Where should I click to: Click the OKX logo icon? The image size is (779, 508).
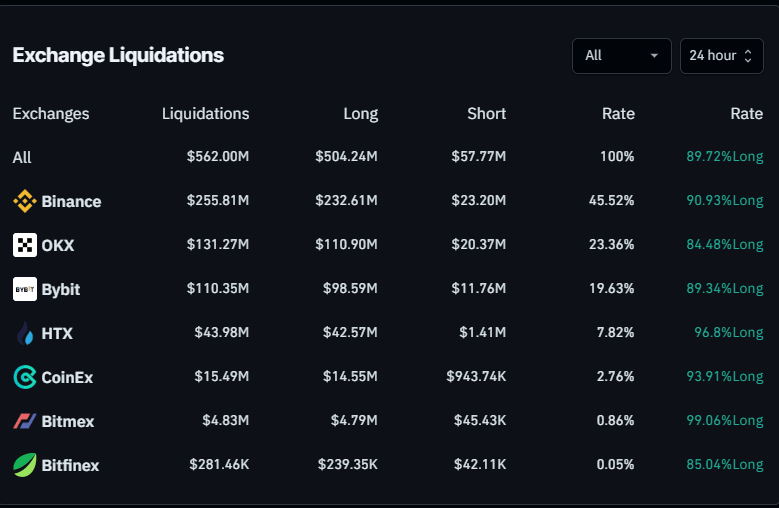[x=24, y=245]
